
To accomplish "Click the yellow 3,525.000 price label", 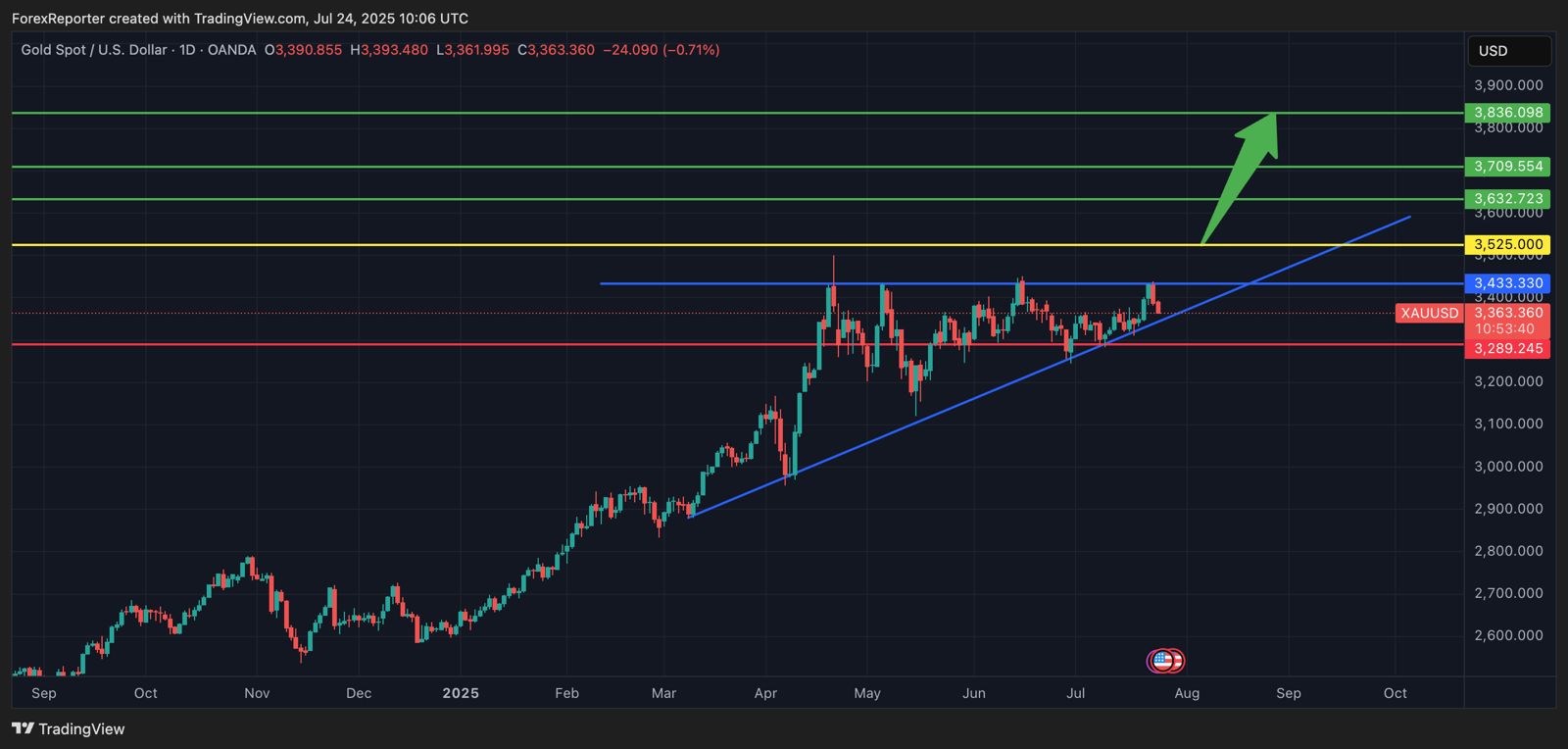I will pos(1507,245).
